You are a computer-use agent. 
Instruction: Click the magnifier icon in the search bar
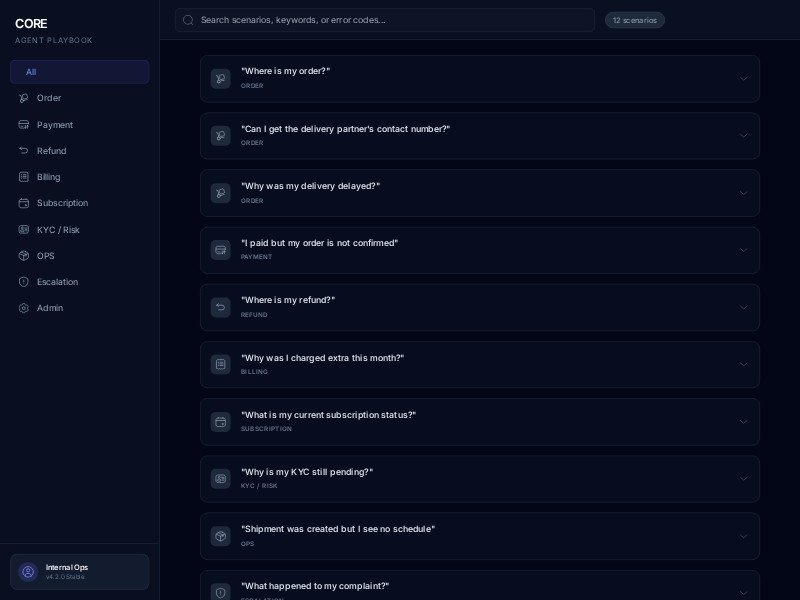pyautogui.click(x=188, y=20)
